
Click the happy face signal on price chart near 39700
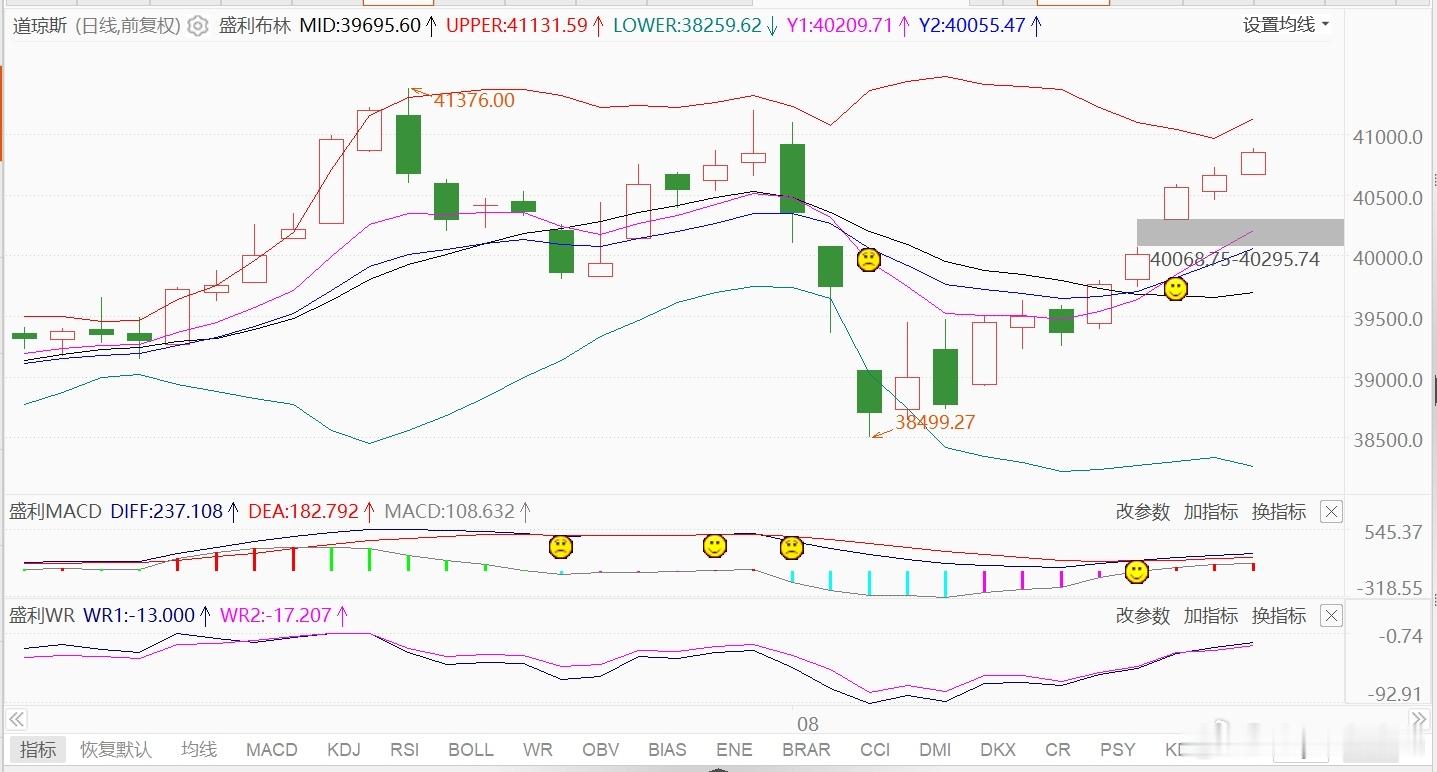point(1176,289)
